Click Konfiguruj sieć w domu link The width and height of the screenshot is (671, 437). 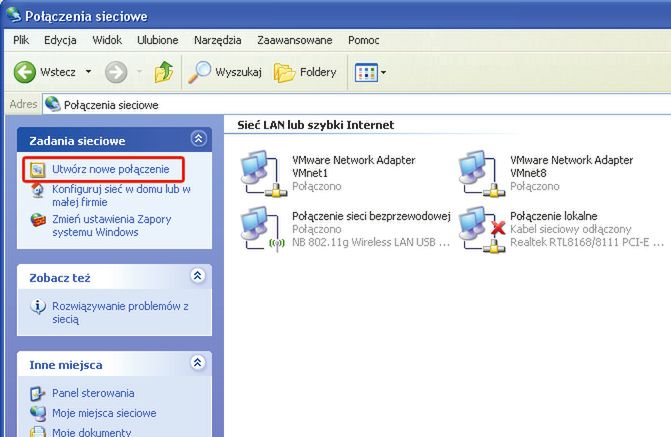pyautogui.click(x=122, y=196)
